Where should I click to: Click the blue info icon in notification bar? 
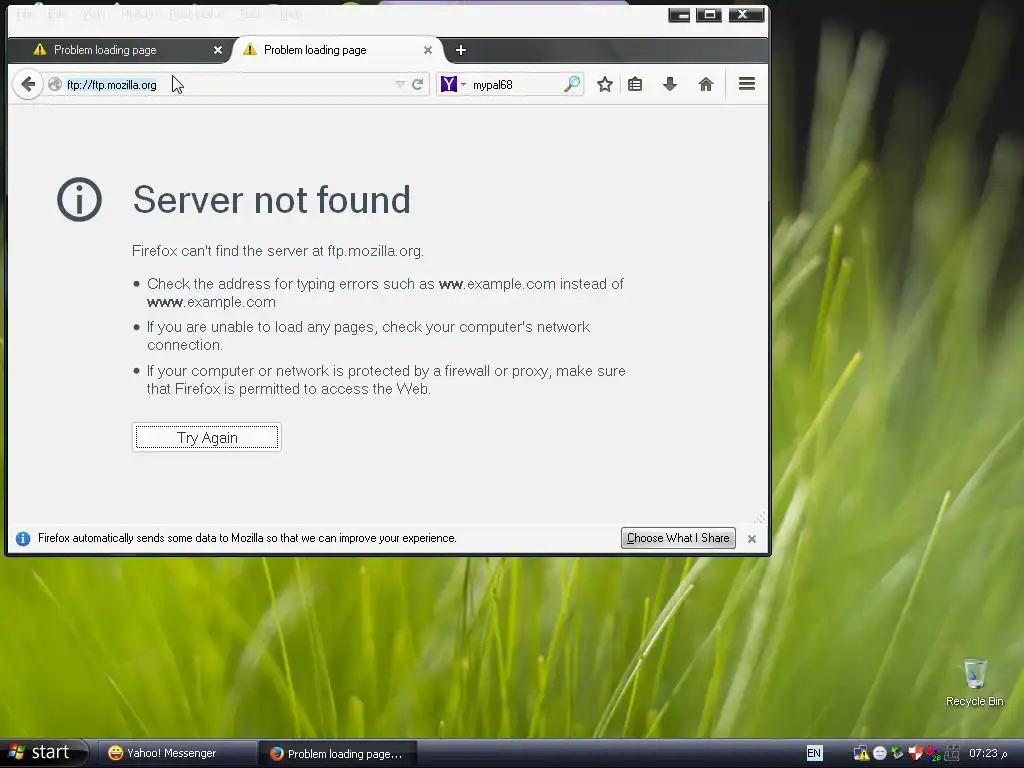[23, 539]
